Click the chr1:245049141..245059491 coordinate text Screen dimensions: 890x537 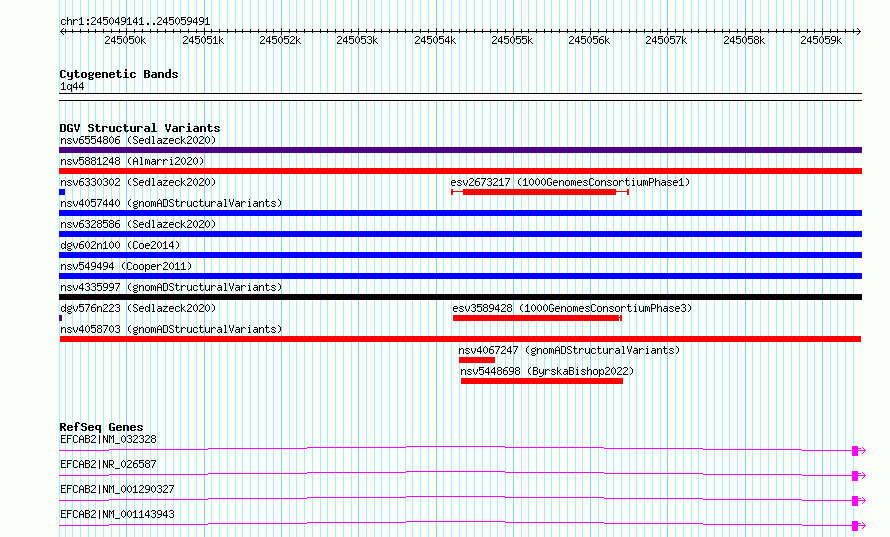[135, 21]
